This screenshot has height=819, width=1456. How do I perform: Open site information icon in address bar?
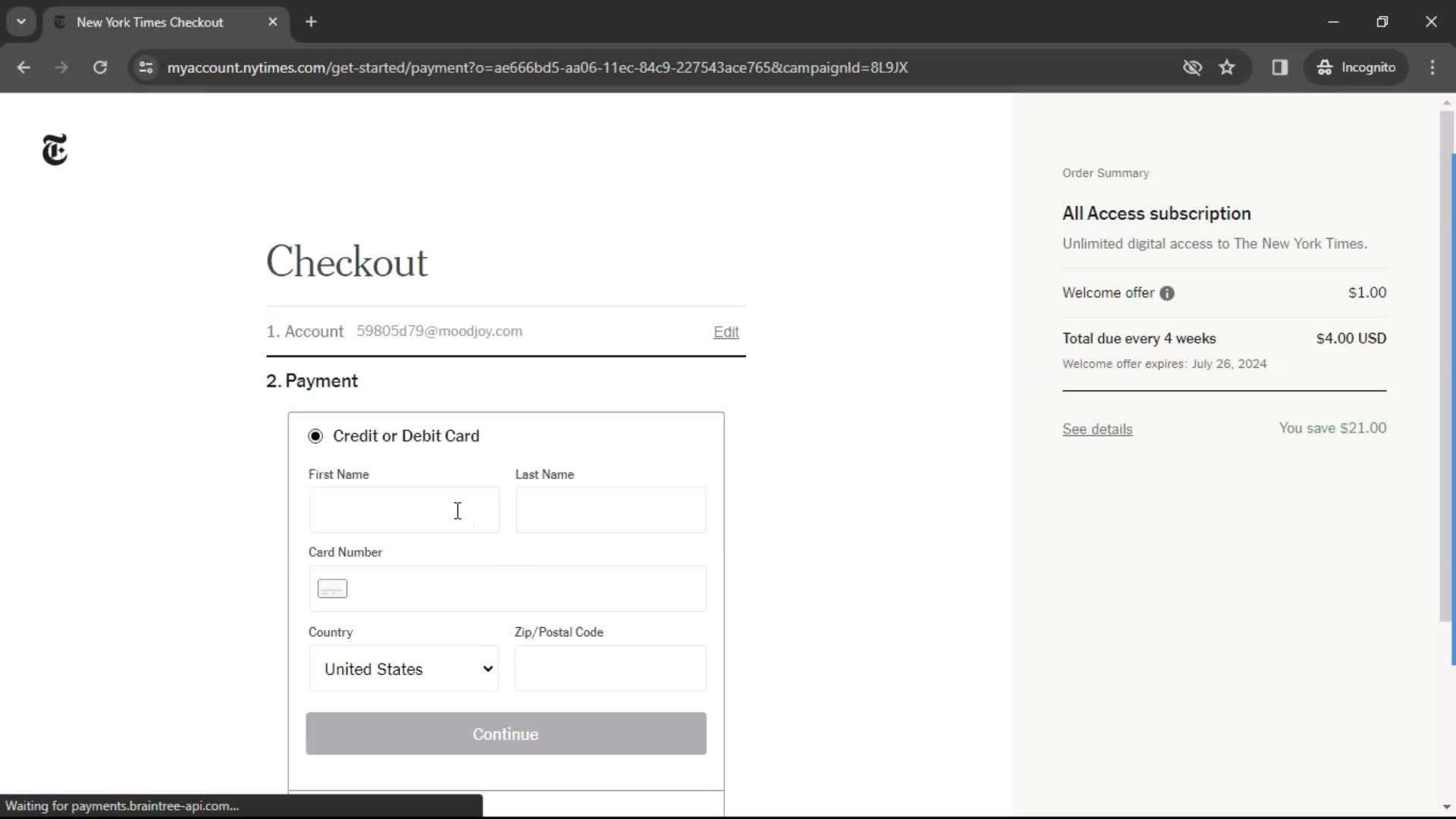pos(146,67)
